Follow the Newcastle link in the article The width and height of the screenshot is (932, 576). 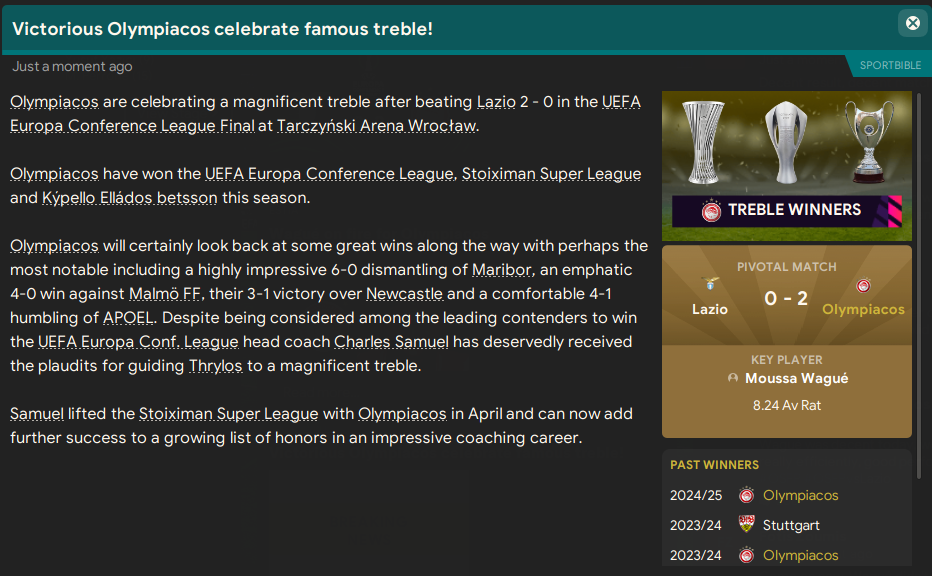tap(404, 293)
